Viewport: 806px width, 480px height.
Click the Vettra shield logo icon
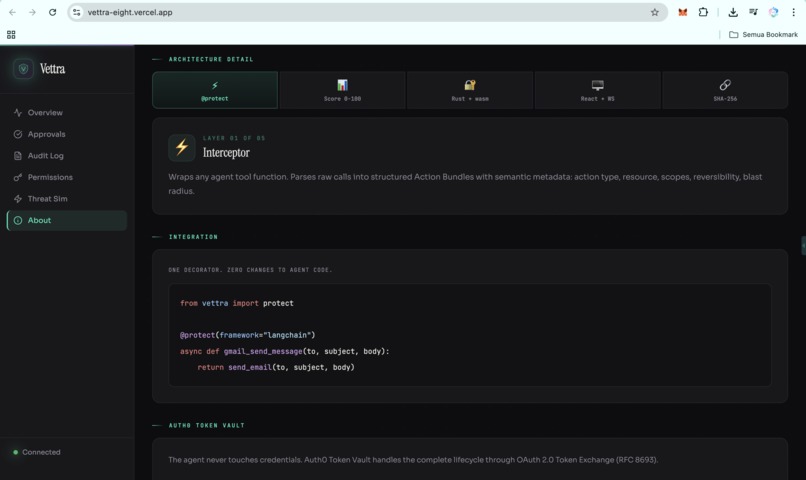tap(23, 68)
